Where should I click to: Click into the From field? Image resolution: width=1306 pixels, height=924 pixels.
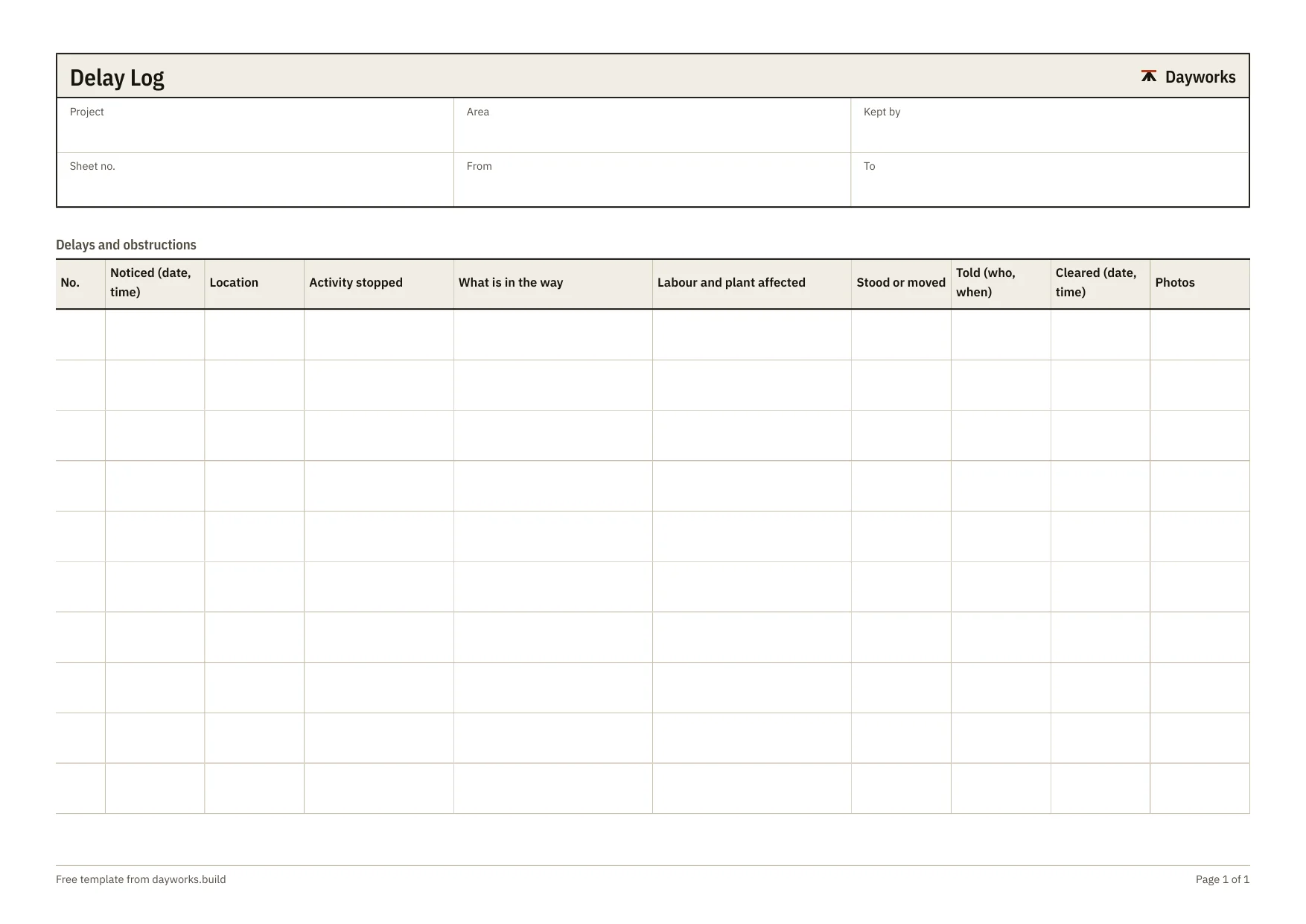[652, 179]
